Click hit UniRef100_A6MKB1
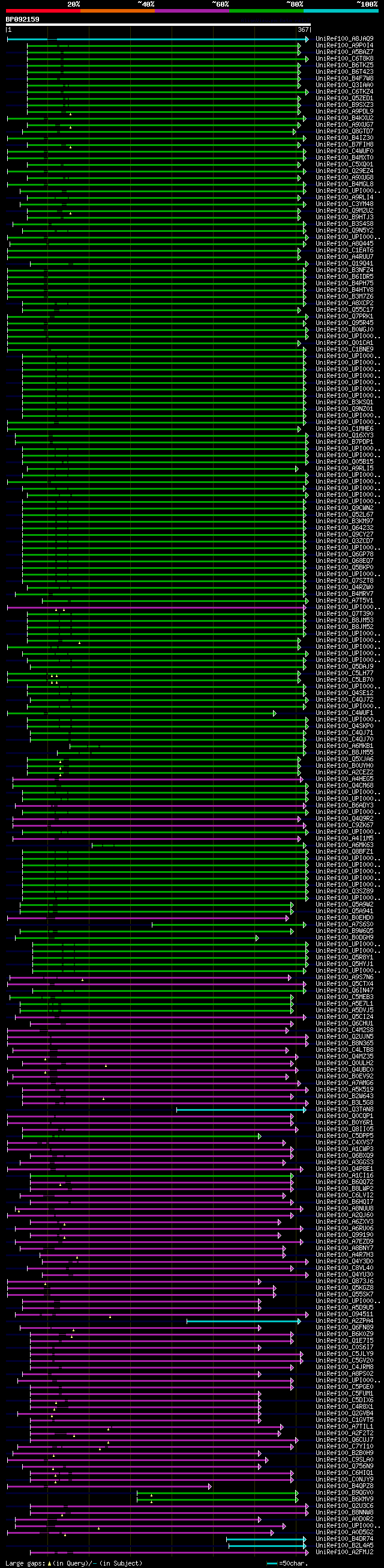Image resolution: width=384 pixels, height=1568 pixels. coord(344,746)
